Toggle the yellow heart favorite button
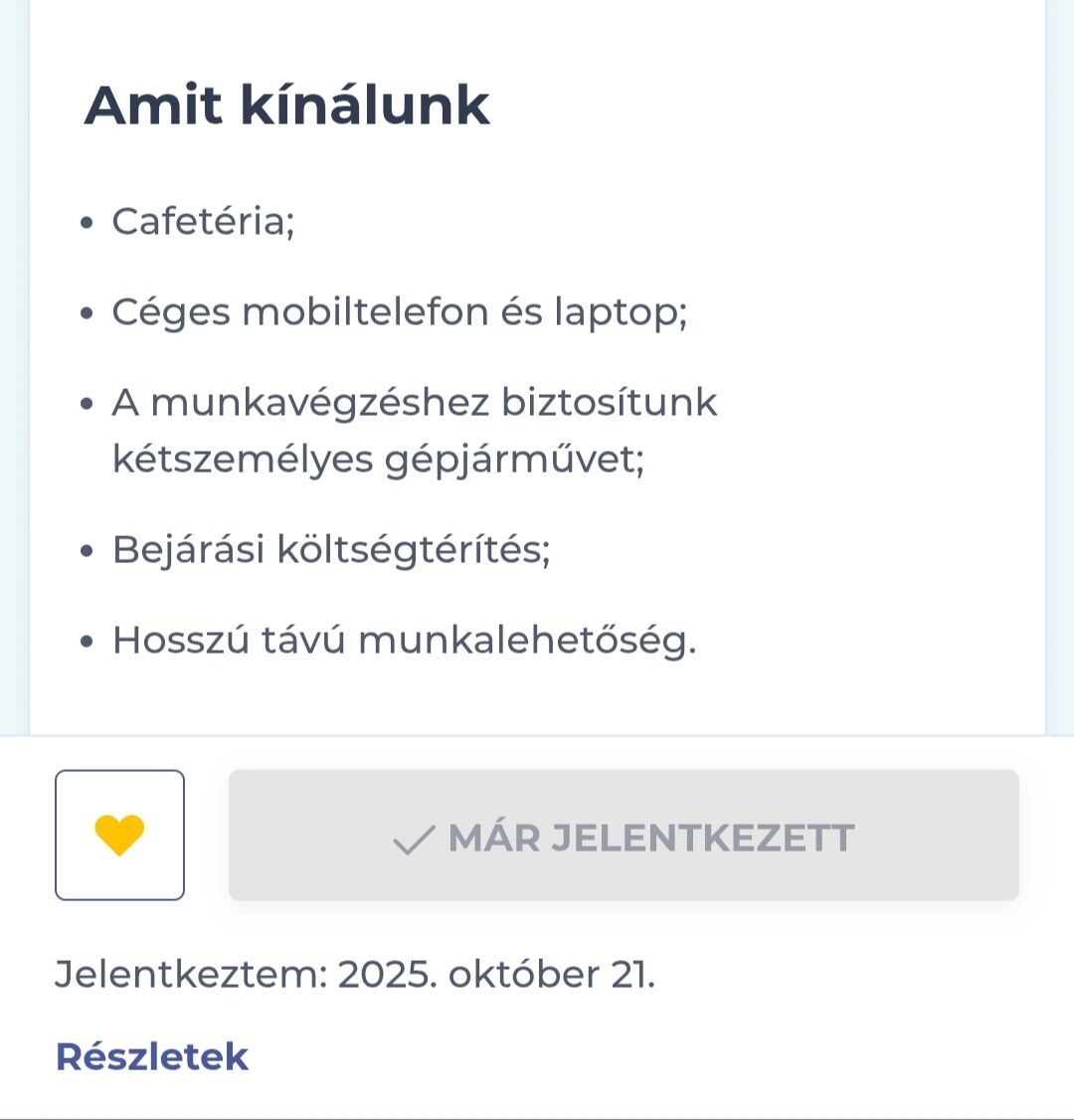Viewport: 1074px width, 1120px height. pyautogui.click(x=119, y=836)
